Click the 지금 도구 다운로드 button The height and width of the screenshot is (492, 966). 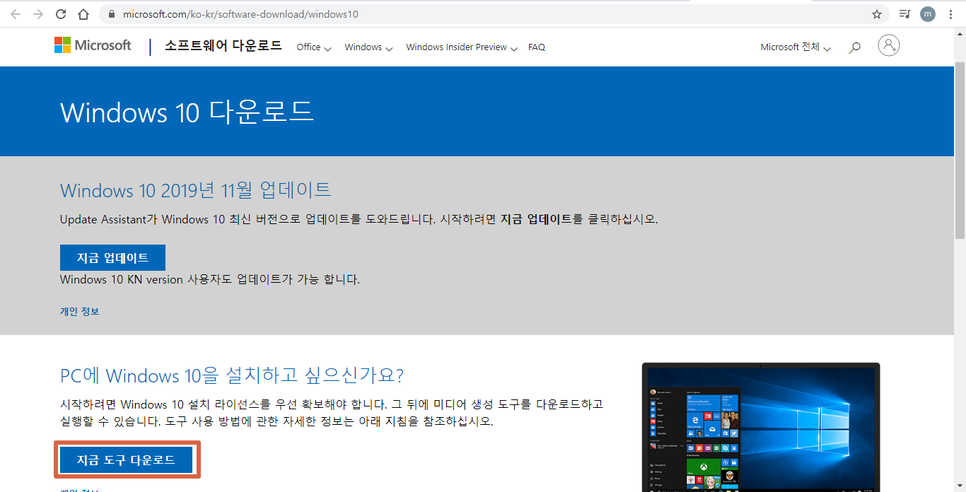(x=126, y=459)
